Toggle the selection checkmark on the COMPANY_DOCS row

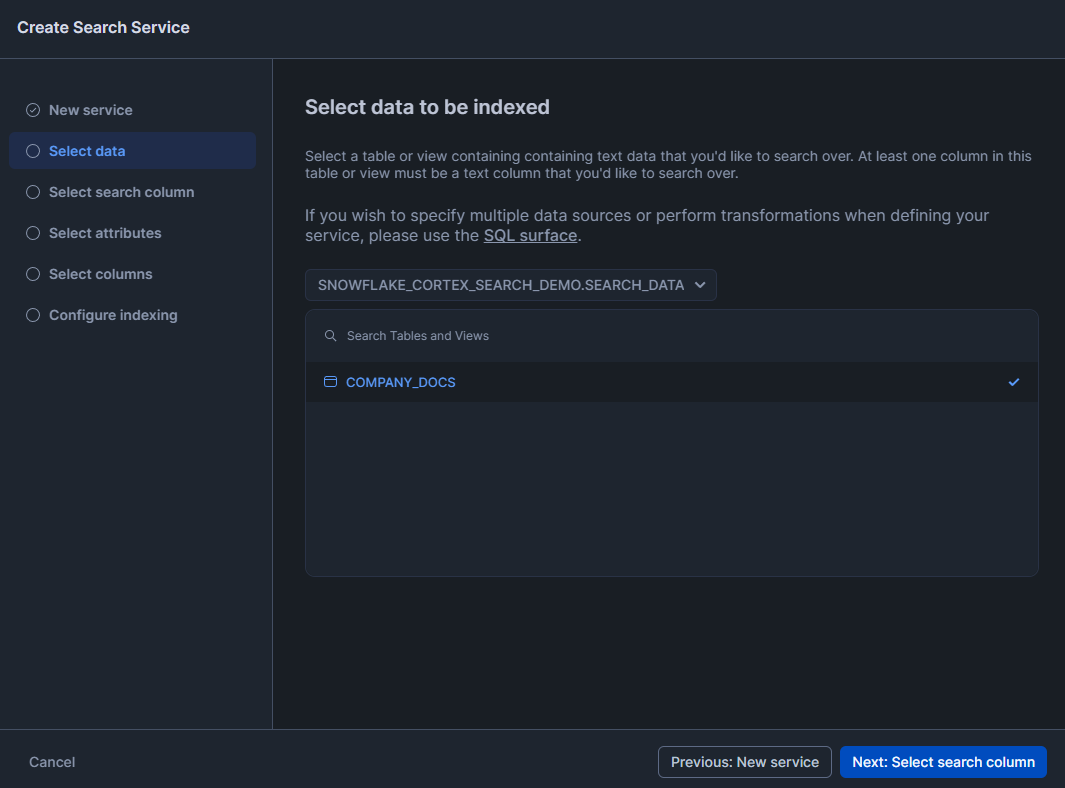click(1014, 382)
